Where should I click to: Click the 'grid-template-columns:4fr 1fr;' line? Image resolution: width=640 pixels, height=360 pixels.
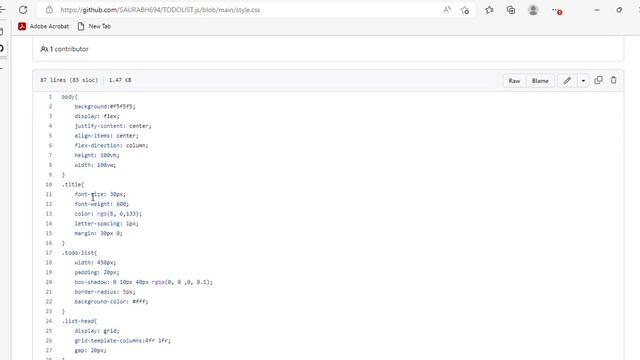122,340
